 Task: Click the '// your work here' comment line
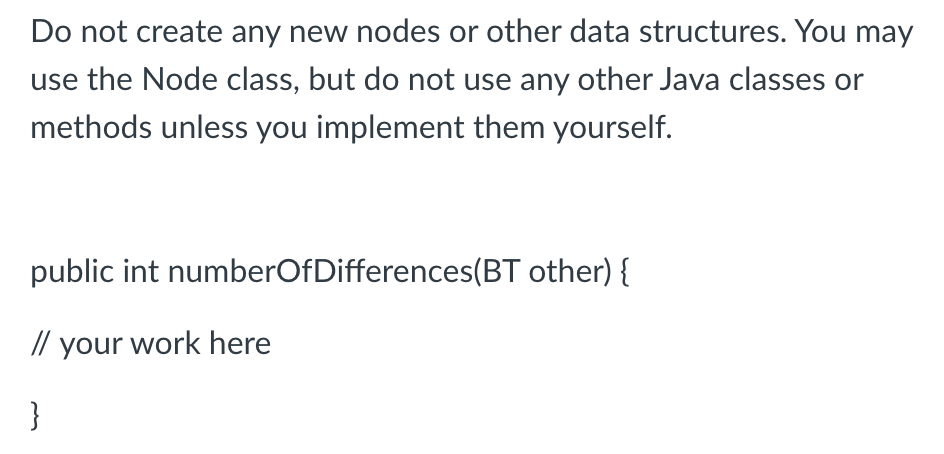click(x=151, y=344)
